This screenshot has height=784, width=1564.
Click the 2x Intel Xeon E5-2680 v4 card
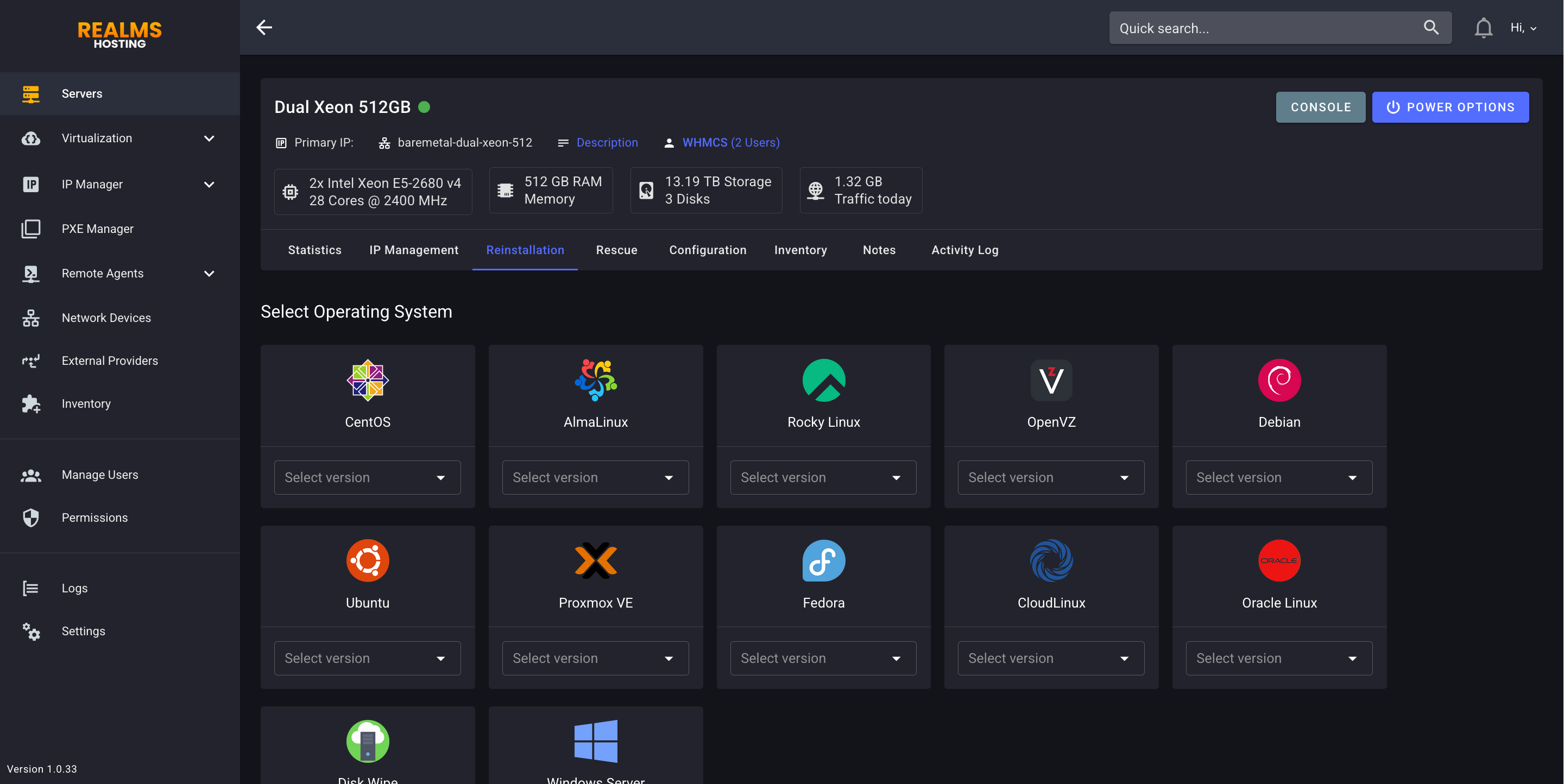click(x=373, y=192)
